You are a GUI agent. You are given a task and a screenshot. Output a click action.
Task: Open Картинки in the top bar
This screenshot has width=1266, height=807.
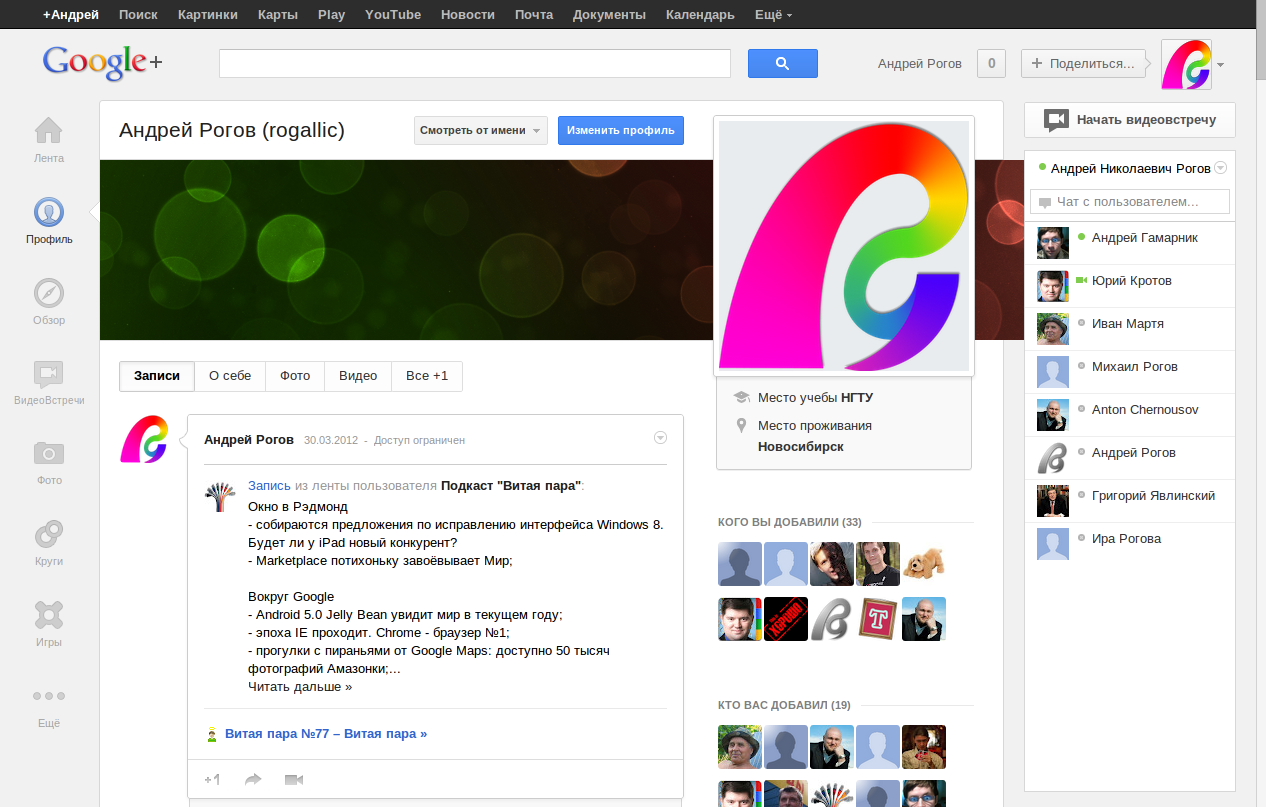tap(208, 15)
